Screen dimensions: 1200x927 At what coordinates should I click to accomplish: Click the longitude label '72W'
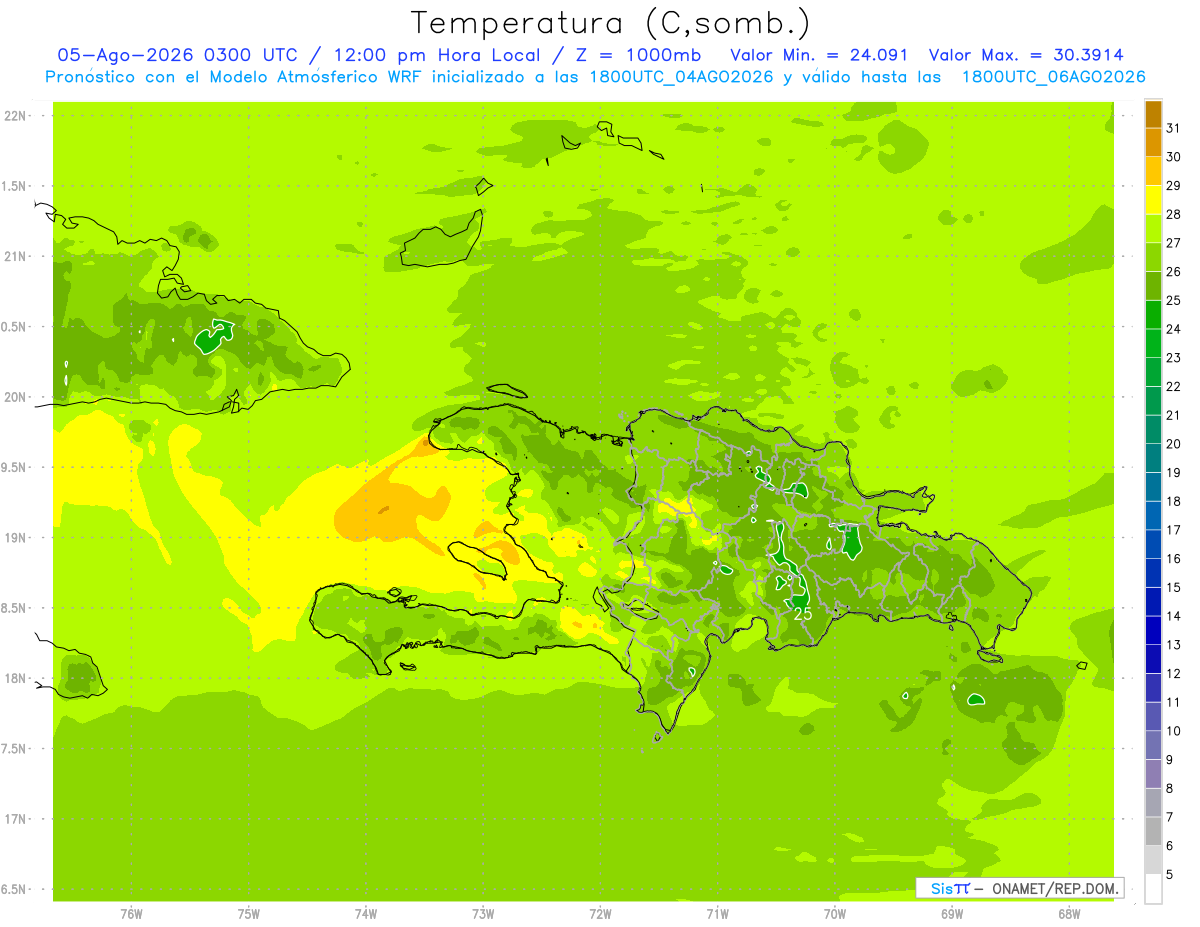[600, 913]
